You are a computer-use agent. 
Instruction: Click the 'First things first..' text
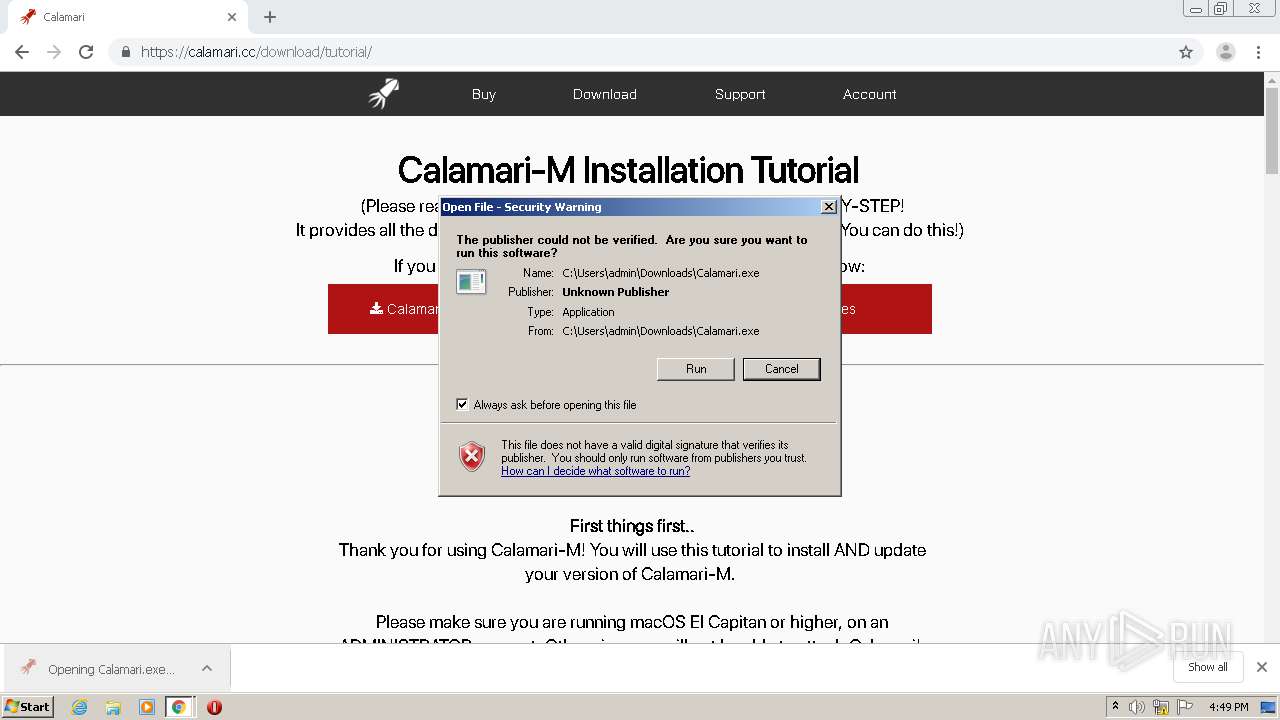tap(632, 526)
